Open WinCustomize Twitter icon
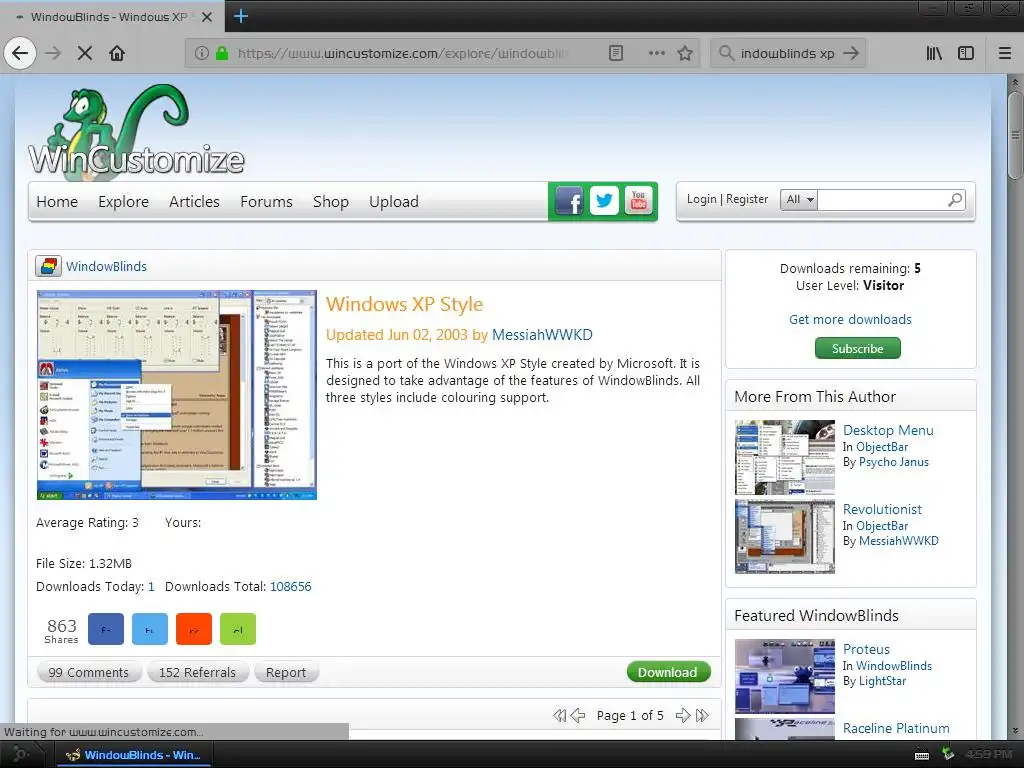Viewport: 1024px width, 768px height. [604, 200]
